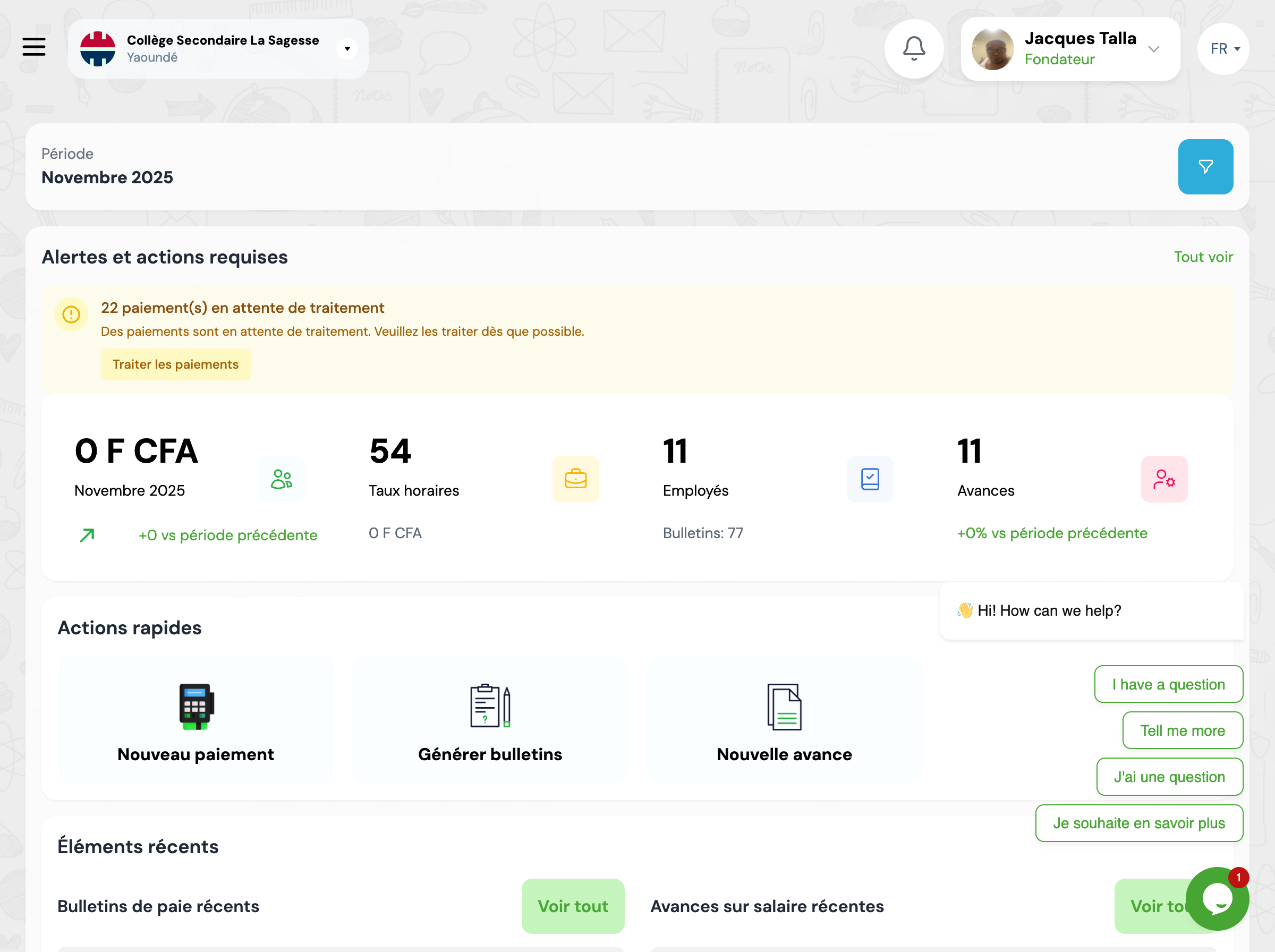This screenshot has height=952, width=1275.
Task: Click the notifications bell icon
Action: tap(914, 48)
